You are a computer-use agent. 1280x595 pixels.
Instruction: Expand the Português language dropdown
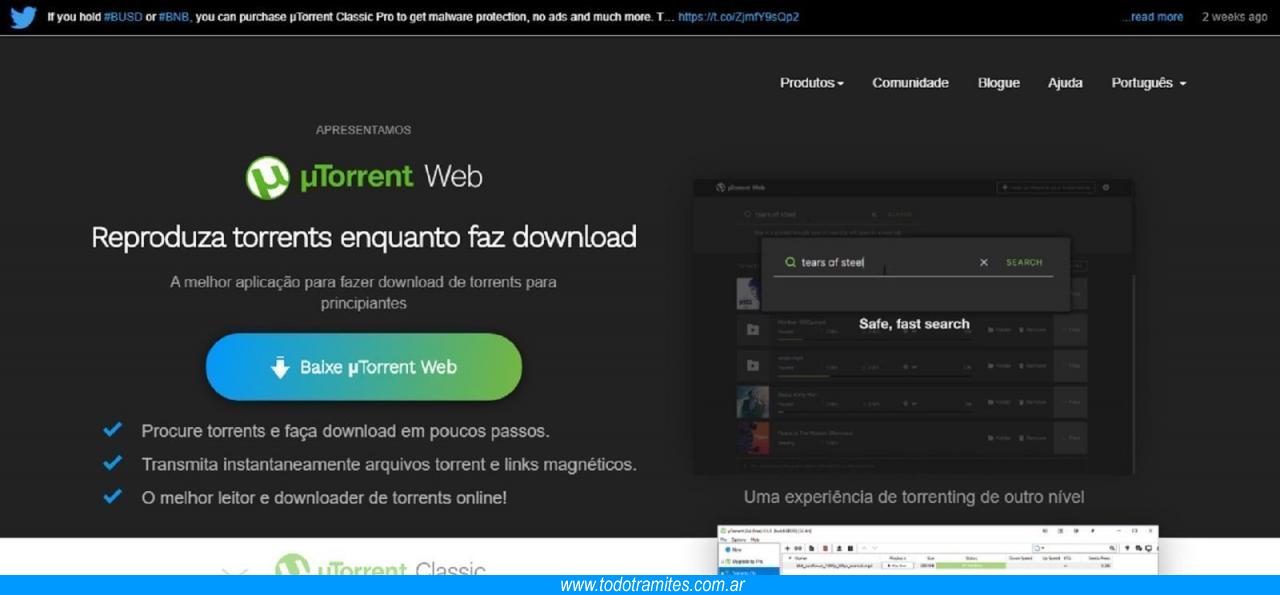[x=1149, y=83]
